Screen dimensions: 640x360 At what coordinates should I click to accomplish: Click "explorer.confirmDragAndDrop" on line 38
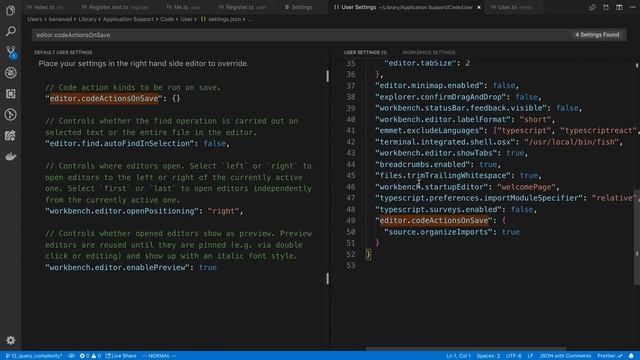point(440,97)
